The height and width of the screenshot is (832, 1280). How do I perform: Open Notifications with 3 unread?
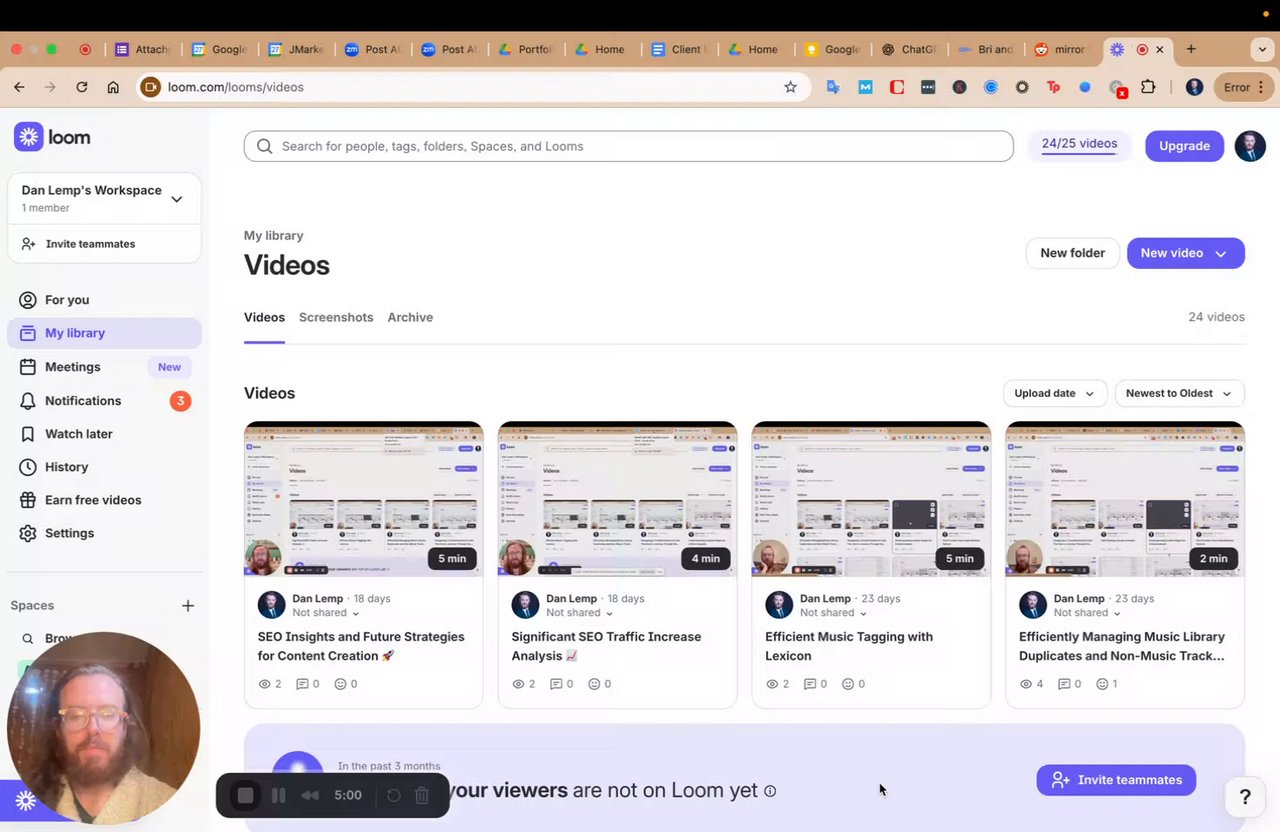[x=104, y=401]
